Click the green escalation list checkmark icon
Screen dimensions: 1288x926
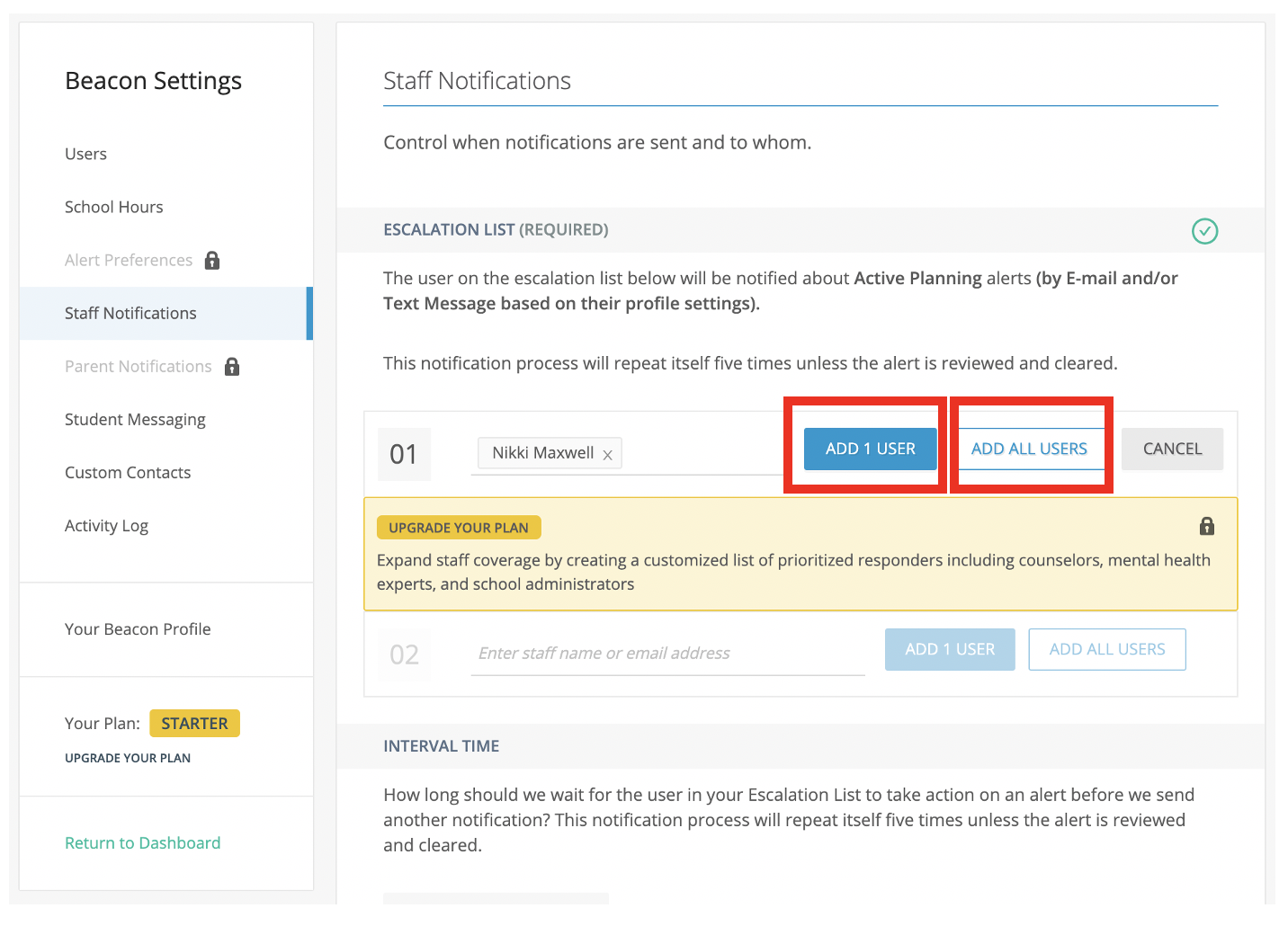[x=1204, y=231]
